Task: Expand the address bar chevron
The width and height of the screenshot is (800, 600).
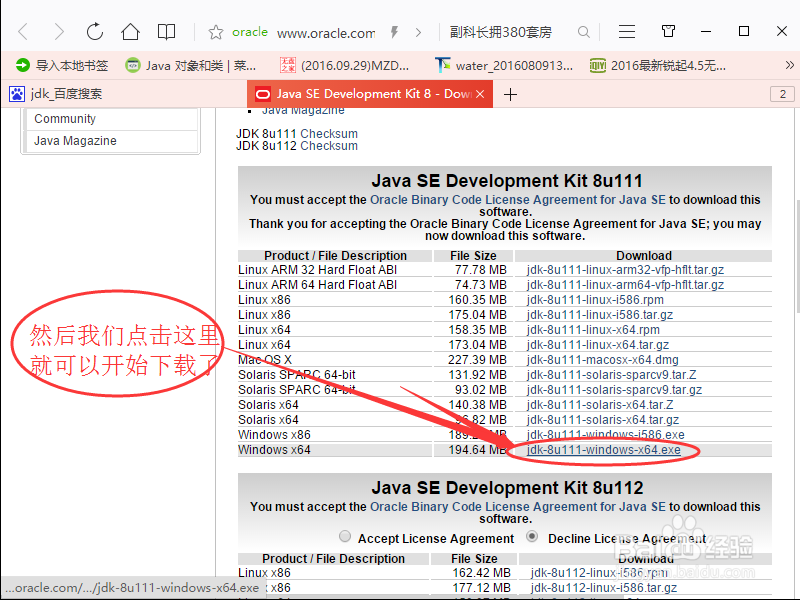Action: (419, 33)
